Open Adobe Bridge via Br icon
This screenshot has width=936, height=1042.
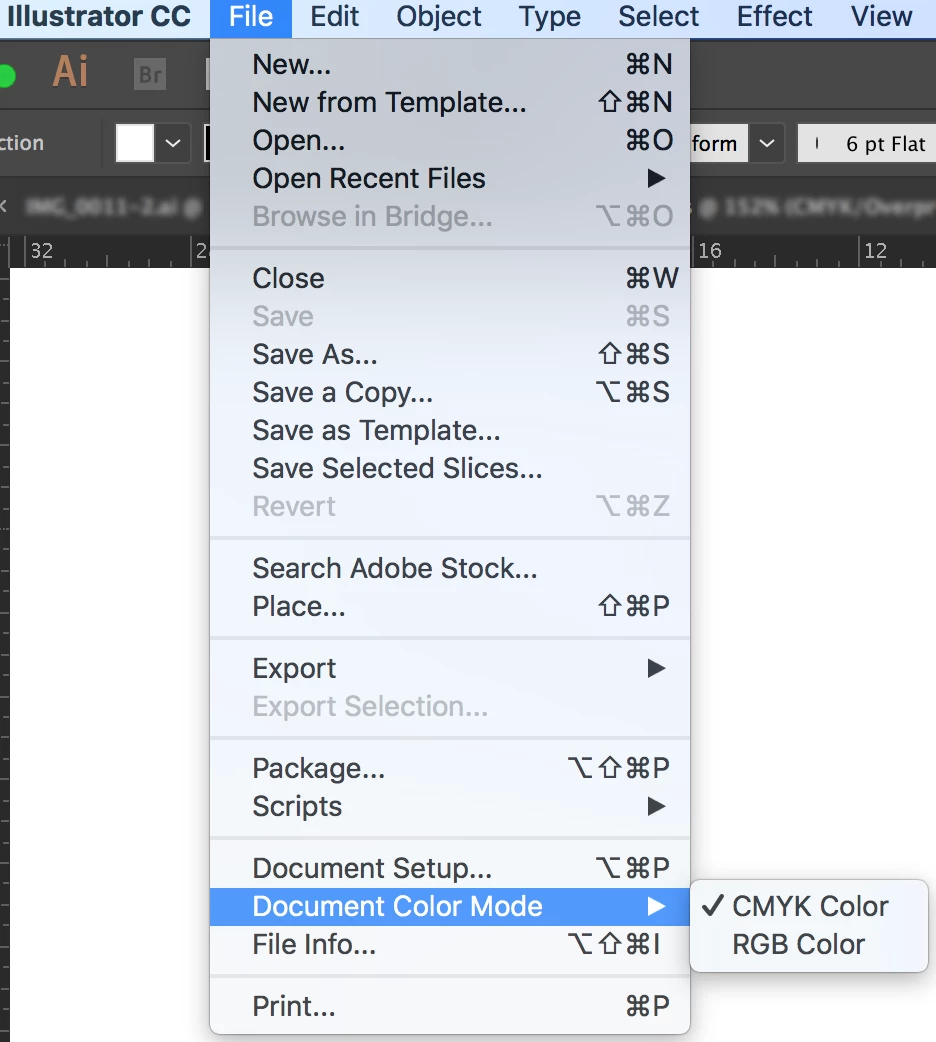(150, 74)
